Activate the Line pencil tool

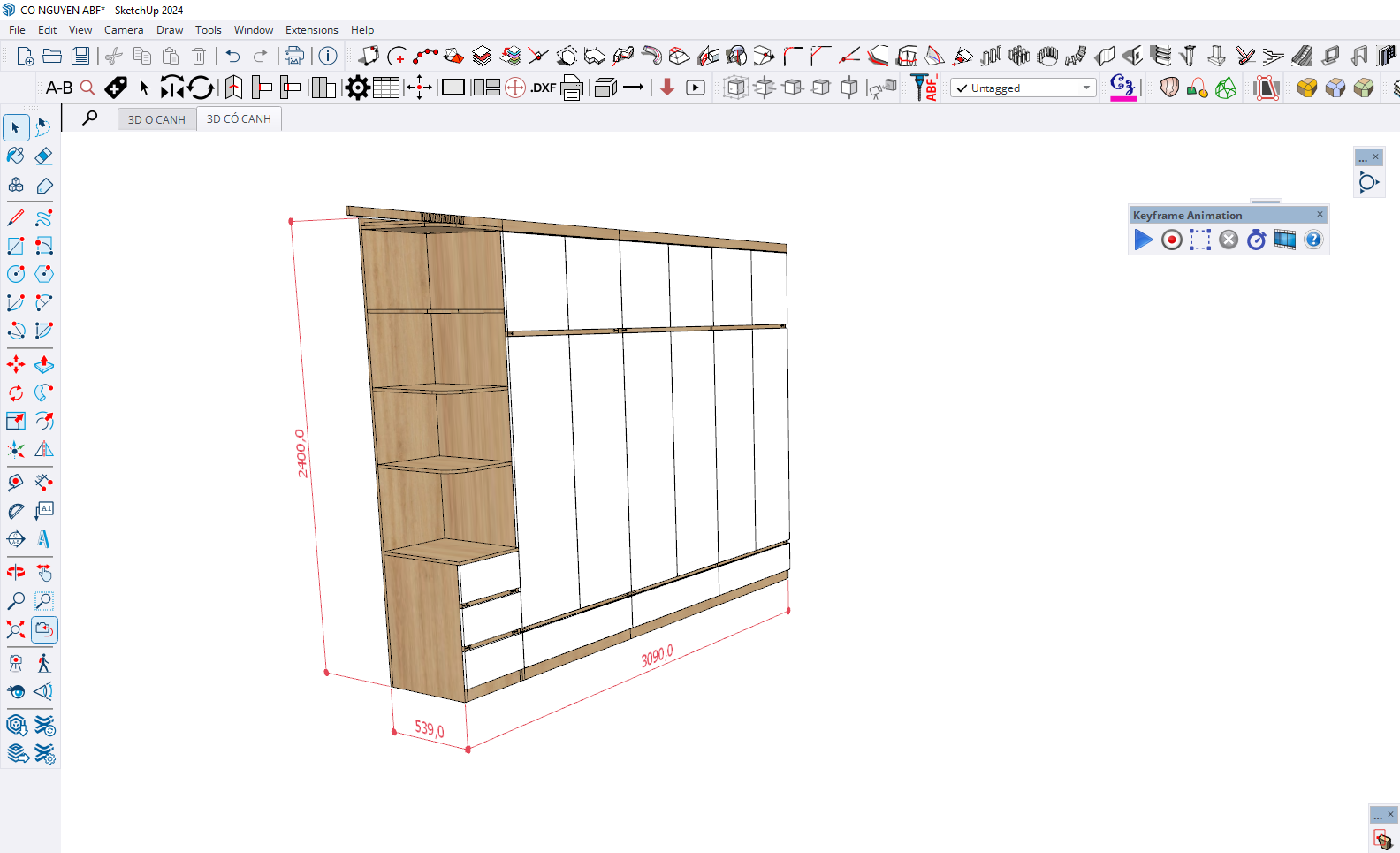pos(16,217)
